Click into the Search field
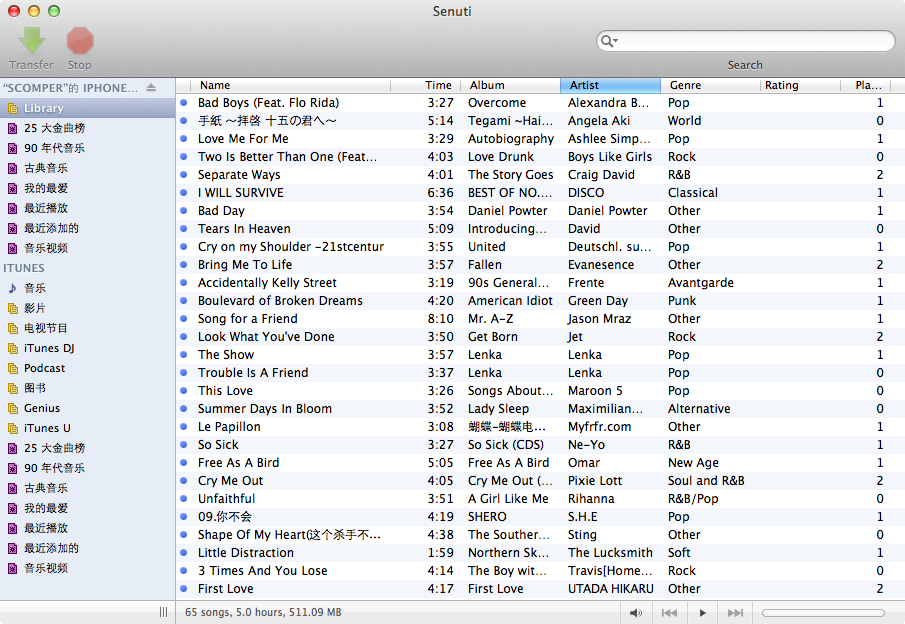 746,41
